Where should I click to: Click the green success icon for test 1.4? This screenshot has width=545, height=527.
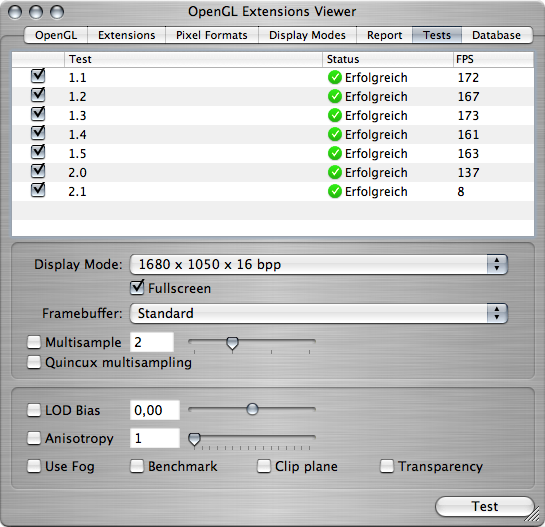pyautogui.click(x=335, y=134)
